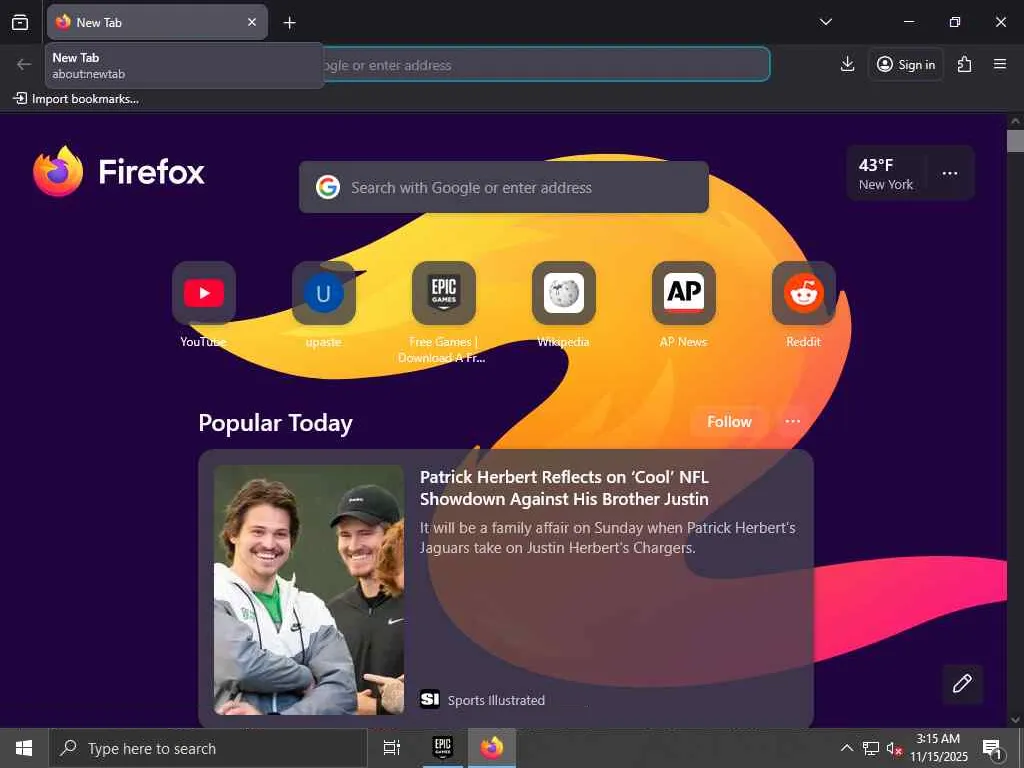
Task: Open the Extensions puzzle icon
Action: (965, 64)
